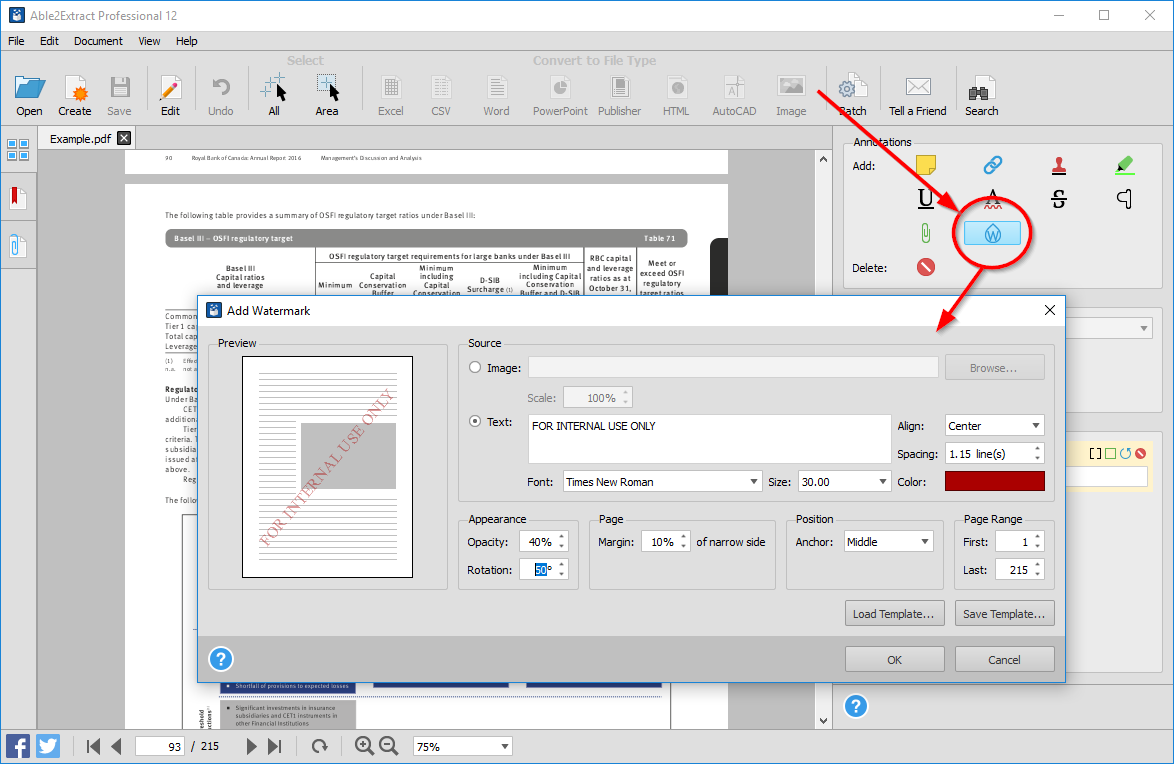Screen dimensions: 1174x764
Task: Open the Anchor dropdown set to Middle
Action: point(887,541)
